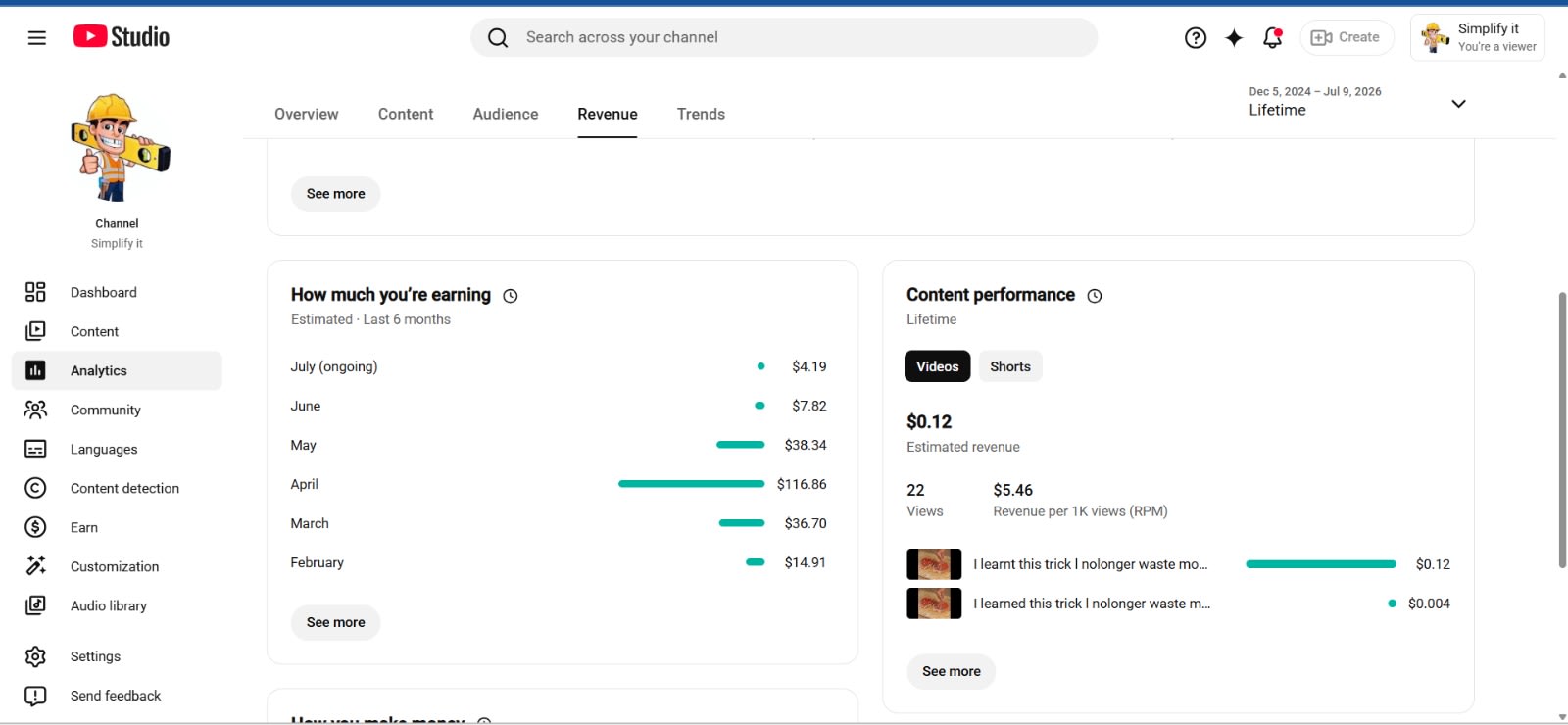Click the revenue bar for 'I learnt this trick'
The image size is (1568, 725).
click(x=1321, y=564)
